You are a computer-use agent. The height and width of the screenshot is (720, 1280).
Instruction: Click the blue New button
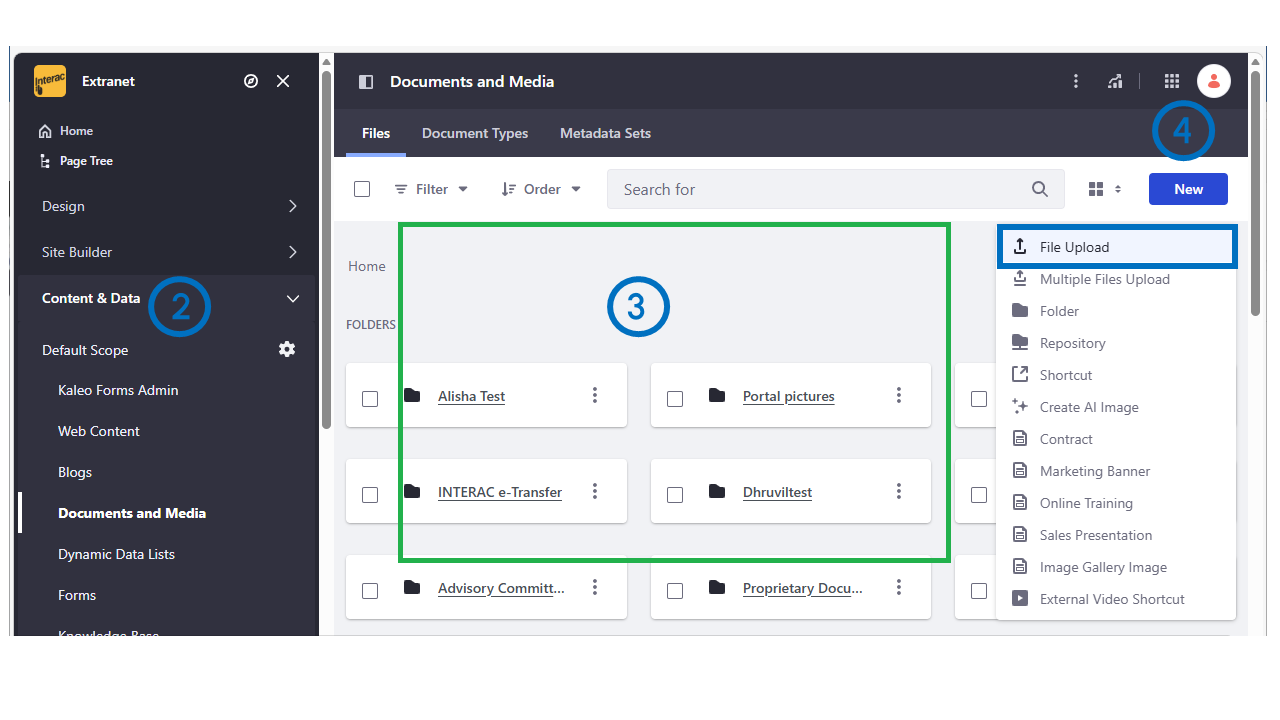1188,189
